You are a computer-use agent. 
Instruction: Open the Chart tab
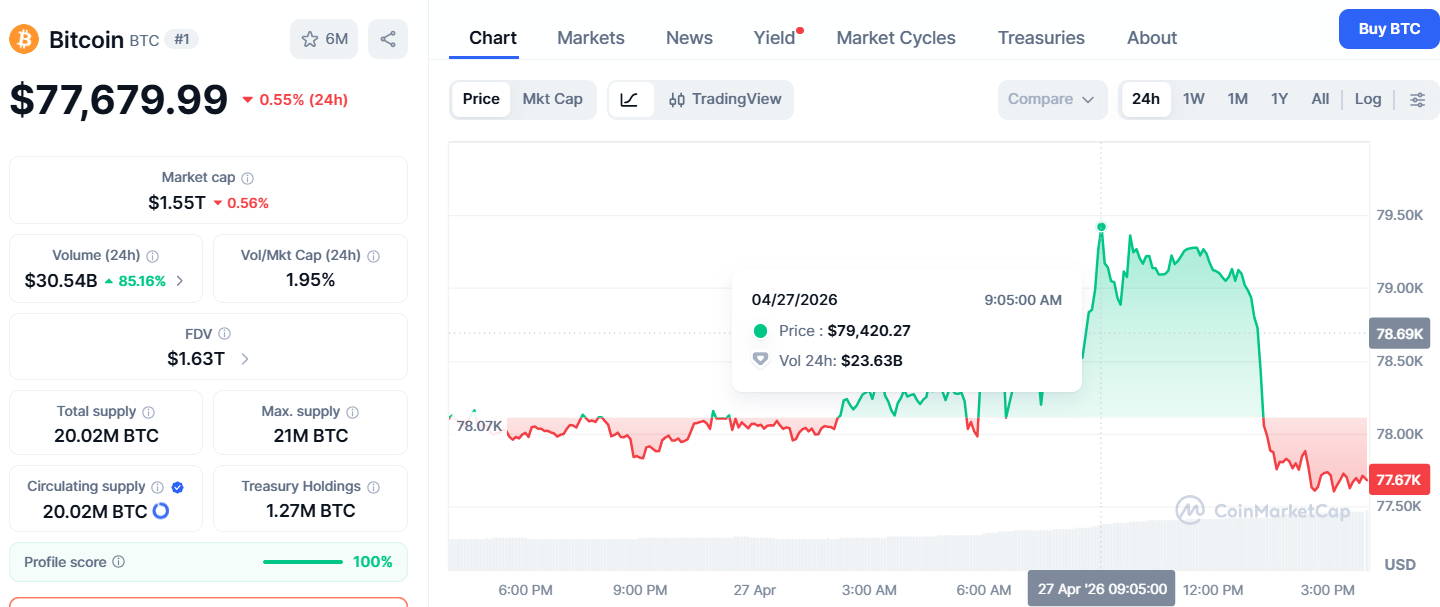point(493,38)
